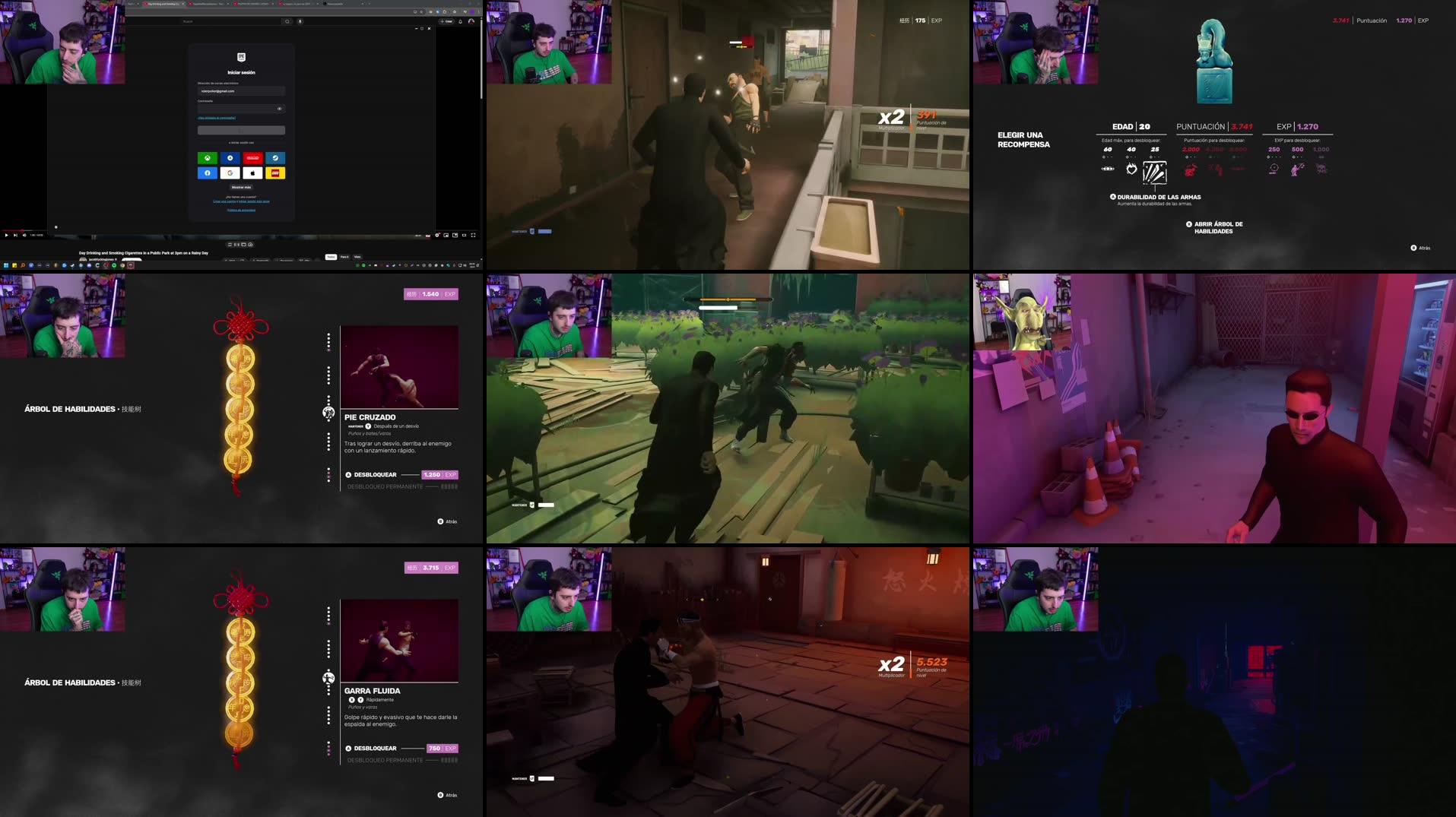Sign in with the Xbox icon
This screenshot has width=1456, height=817.
pyautogui.click(x=207, y=158)
